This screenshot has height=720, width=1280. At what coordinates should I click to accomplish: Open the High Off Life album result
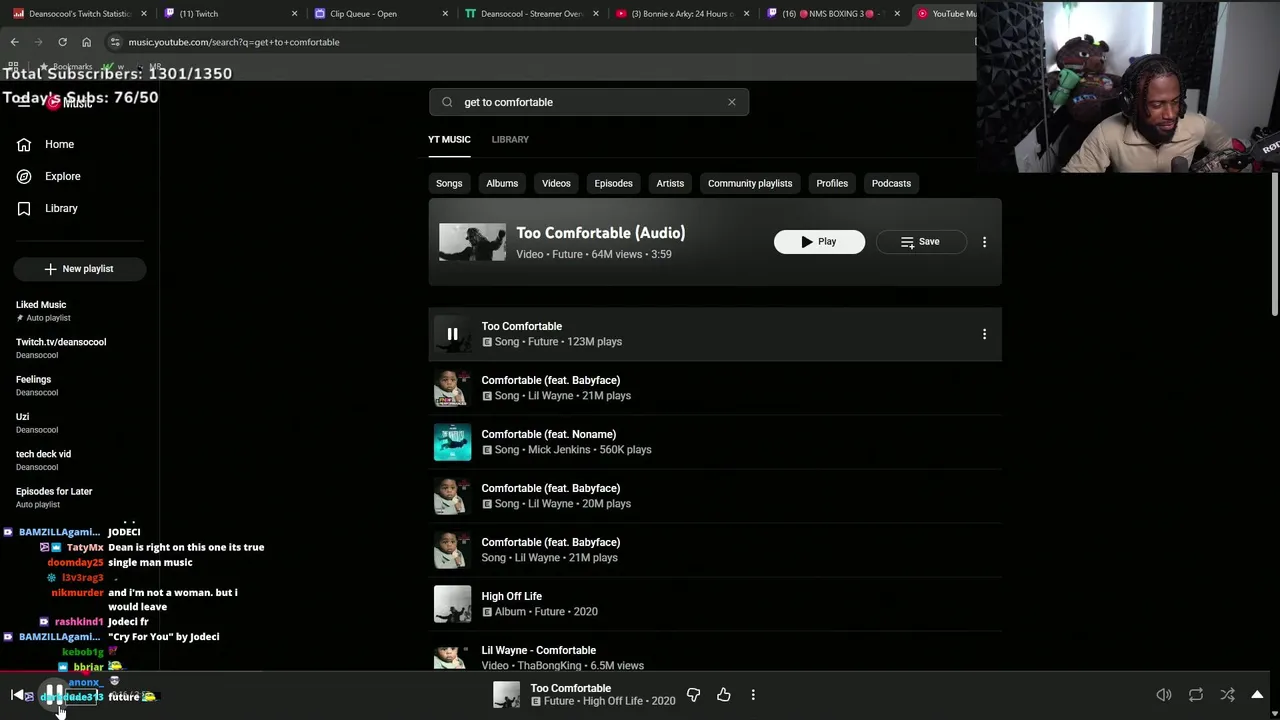(x=715, y=604)
